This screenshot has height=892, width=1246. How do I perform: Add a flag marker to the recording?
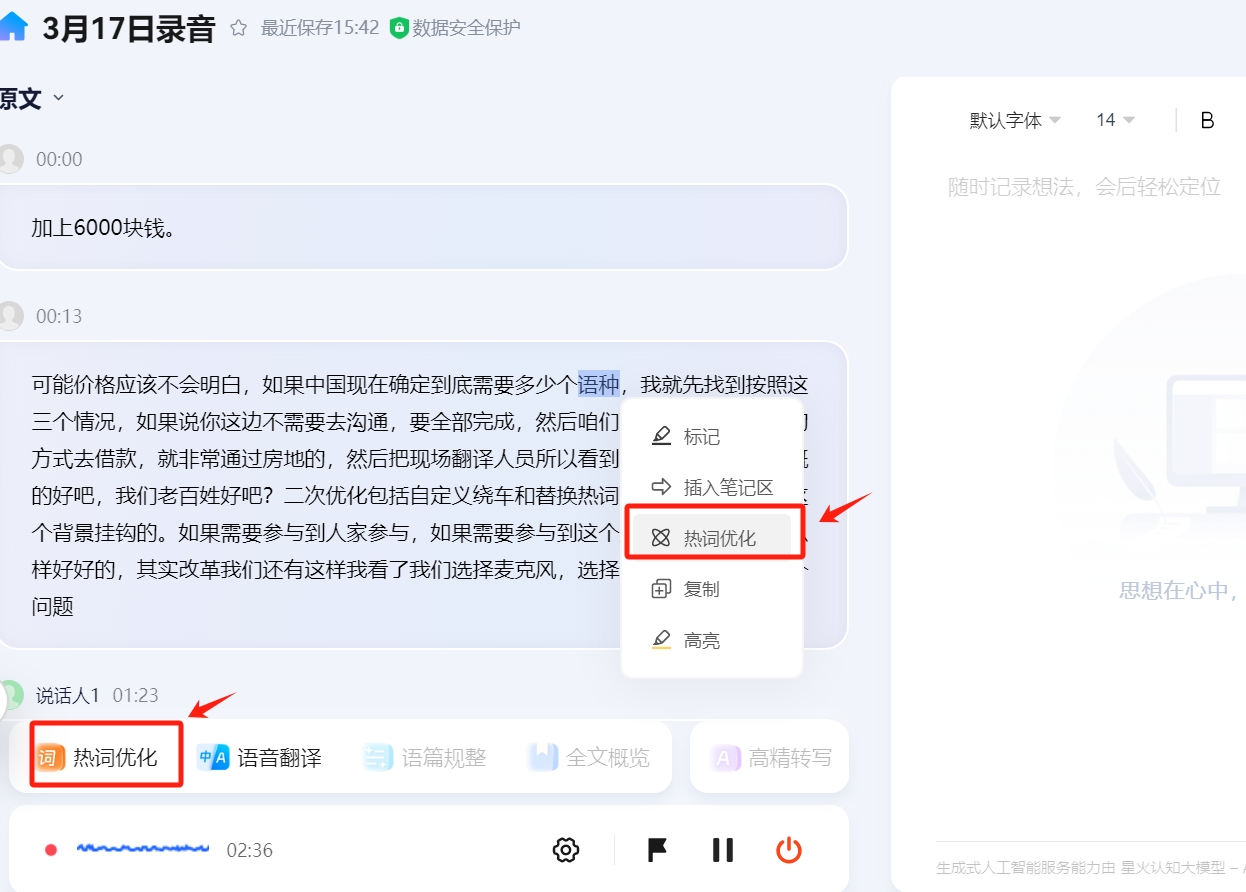657,851
